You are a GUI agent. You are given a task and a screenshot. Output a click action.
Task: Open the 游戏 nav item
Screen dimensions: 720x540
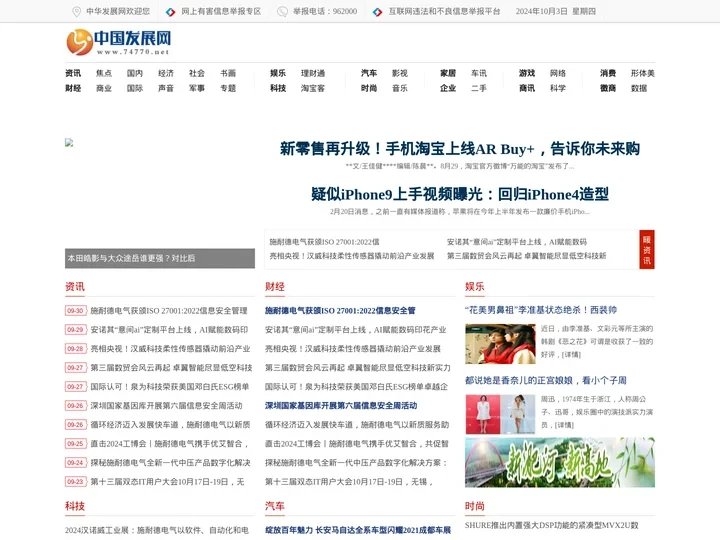(527, 73)
